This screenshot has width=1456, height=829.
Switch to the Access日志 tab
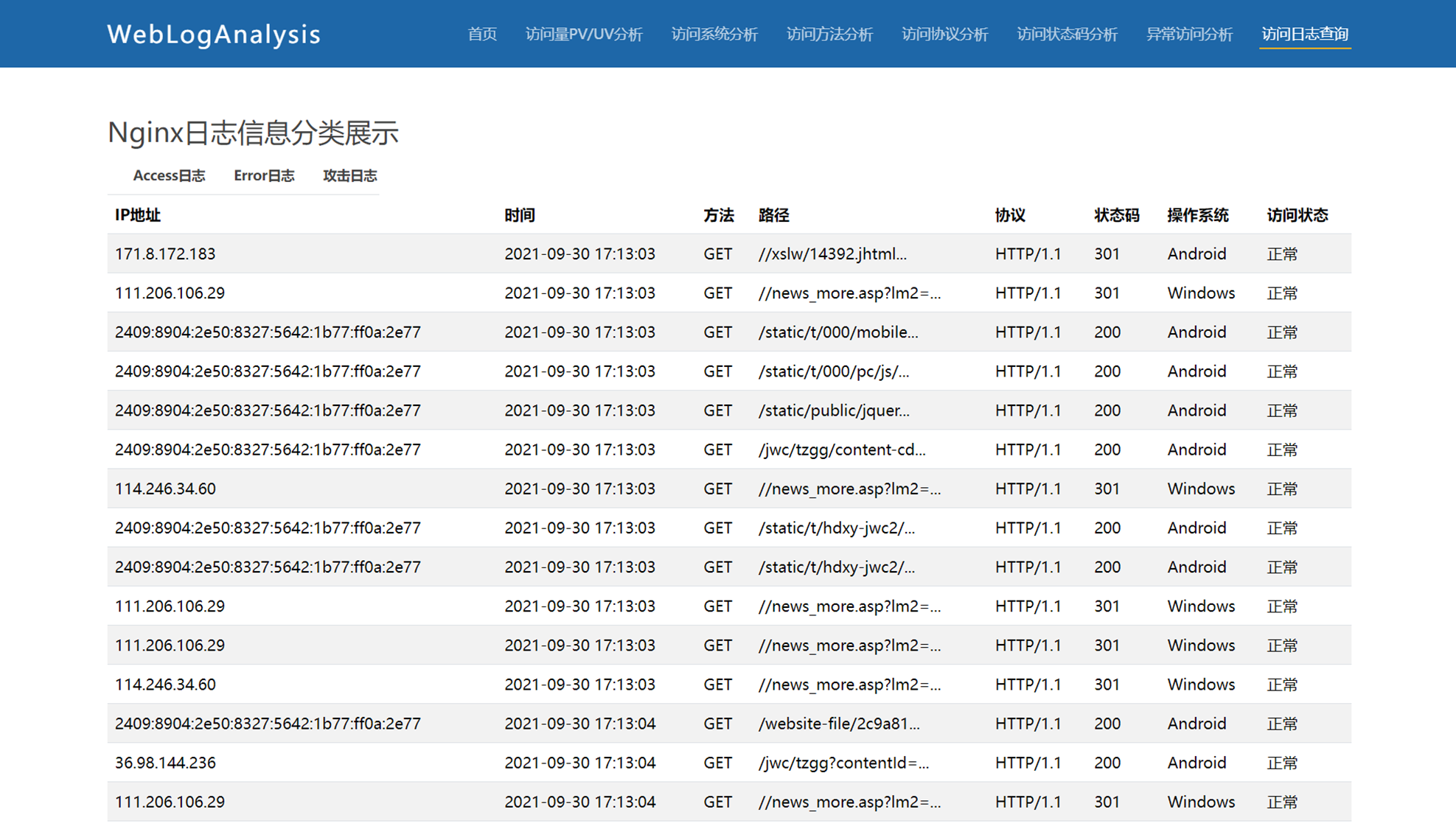[x=169, y=175]
